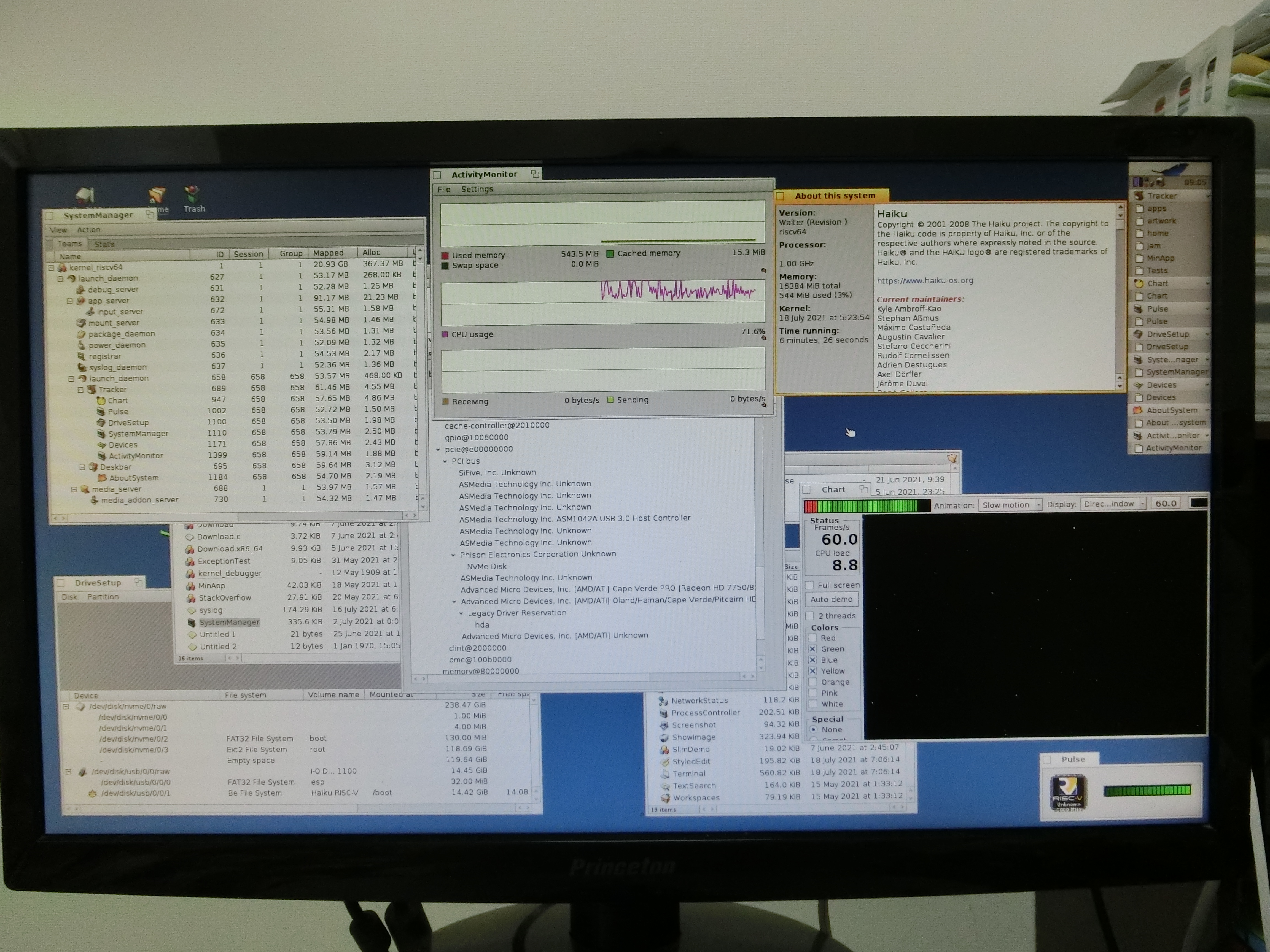Viewport: 1270px width, 952px height.
Task: Click the 60.0 frame rate field in Chart
Action: click(1166, 503)
